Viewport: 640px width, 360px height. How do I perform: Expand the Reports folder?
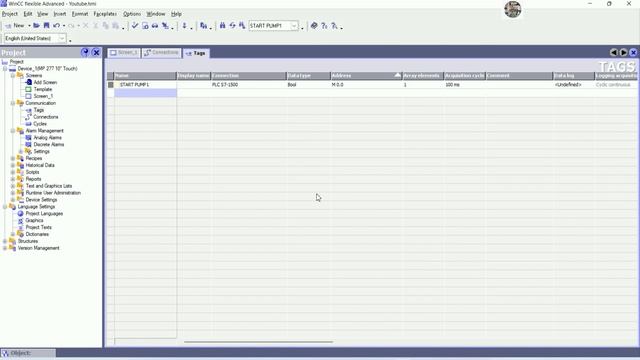click(x=13, y=179)
